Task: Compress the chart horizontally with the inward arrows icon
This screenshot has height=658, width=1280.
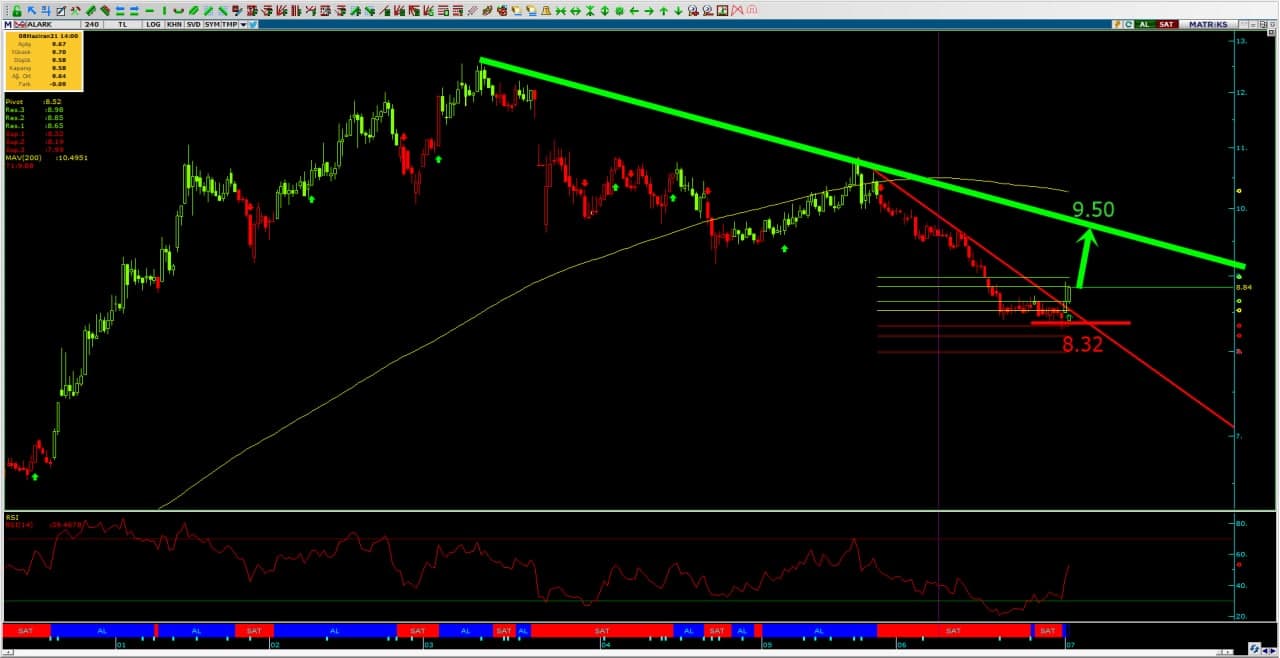Action: [x=560, y=10]
